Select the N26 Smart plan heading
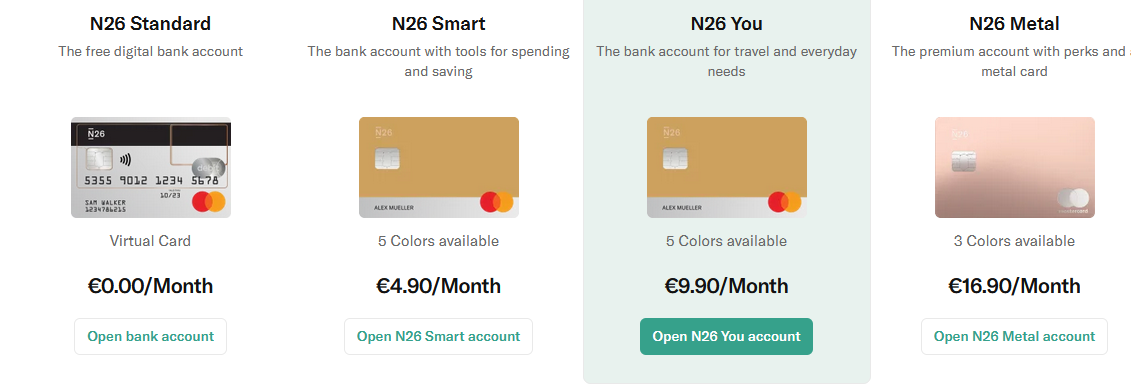 tap(439, 24)
